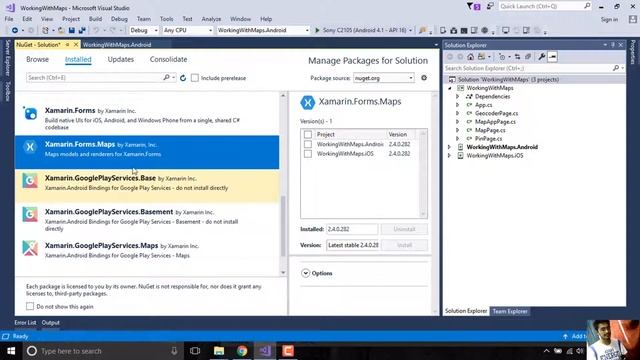This screenshot has height=360, width=640.
Task: Click the feedback icon beside Quick Launch
Action: pos(490,6)
